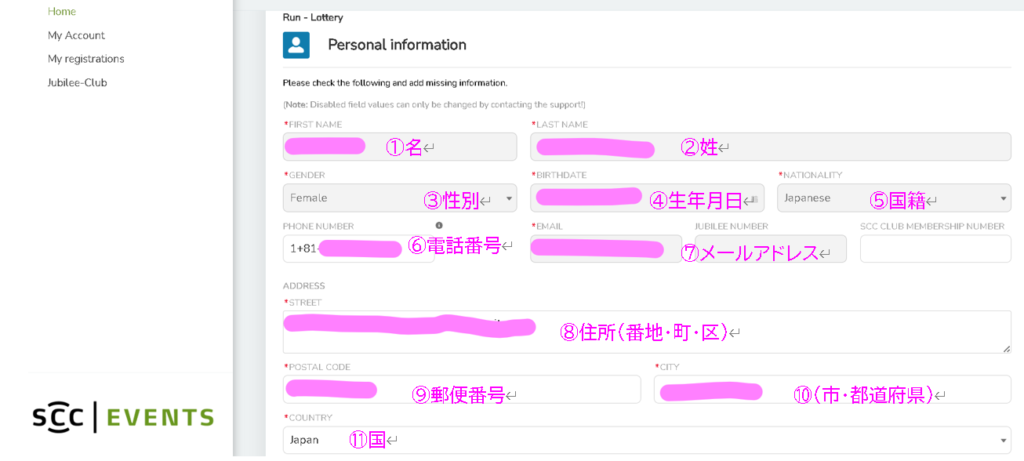Image resolution: width=1024 pixels, height=461 pixels.
Task: Click the SCC Club Membership Number field
Action: coord(934,249)
